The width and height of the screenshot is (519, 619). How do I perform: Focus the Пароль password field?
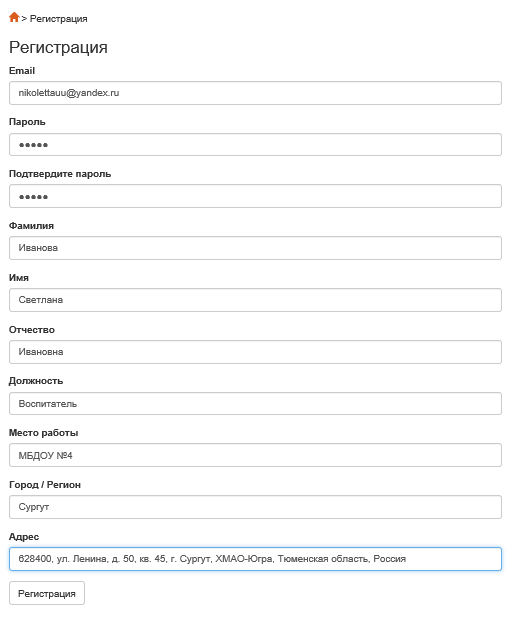255,145
